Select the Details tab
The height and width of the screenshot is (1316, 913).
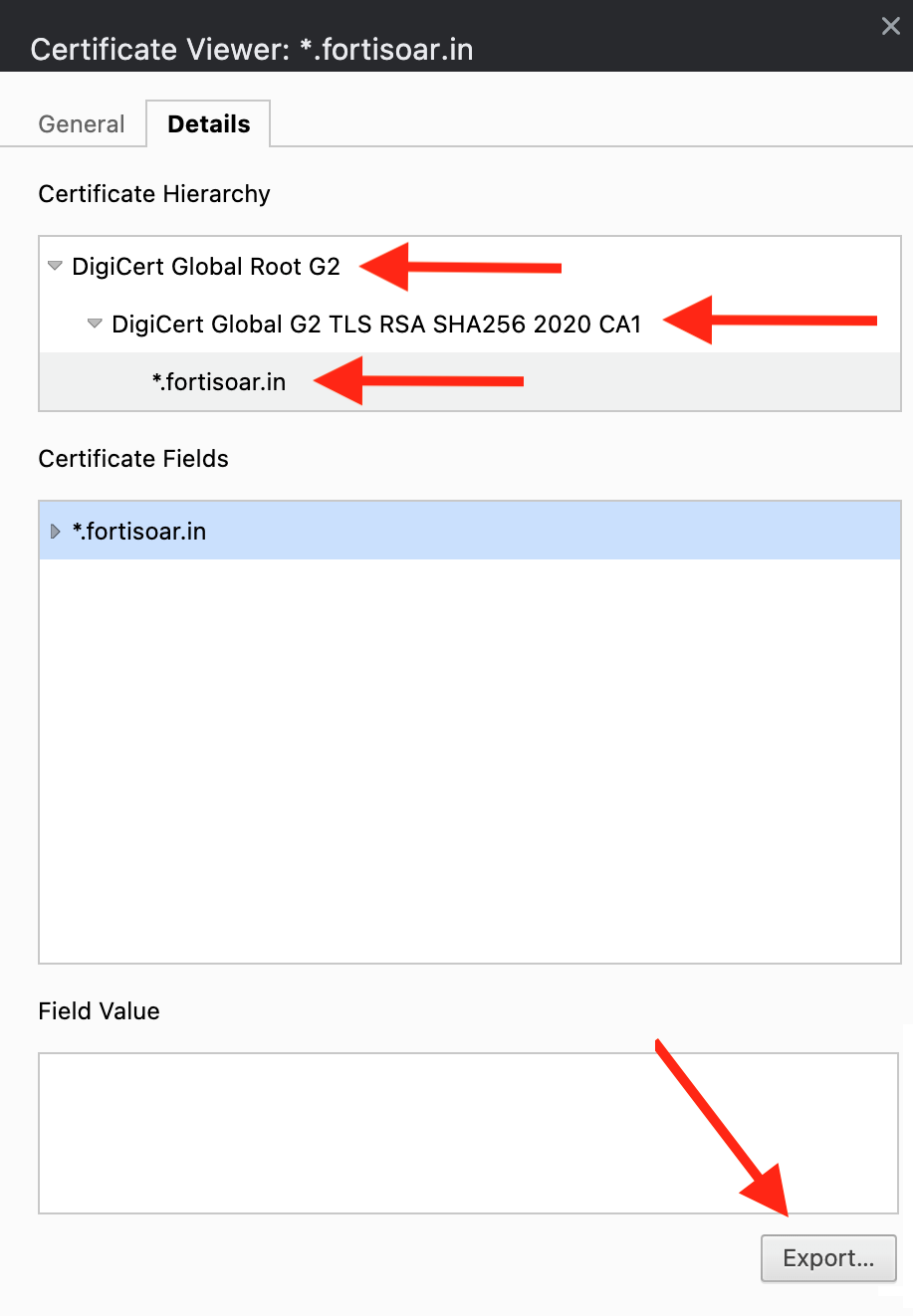[x=209, y=124]
